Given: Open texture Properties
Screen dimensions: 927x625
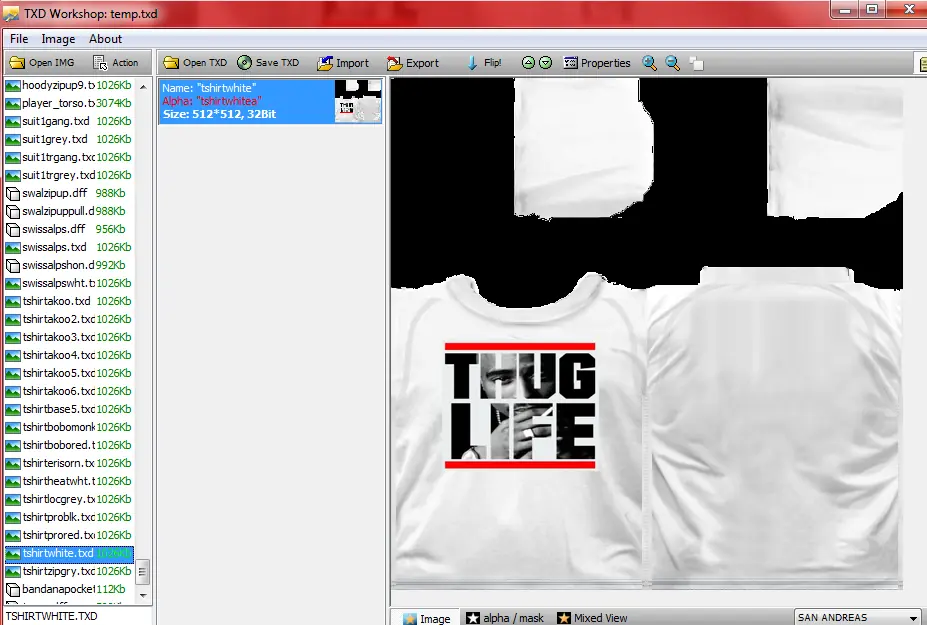Looking at the screenshot, I should tap(597, 63).
